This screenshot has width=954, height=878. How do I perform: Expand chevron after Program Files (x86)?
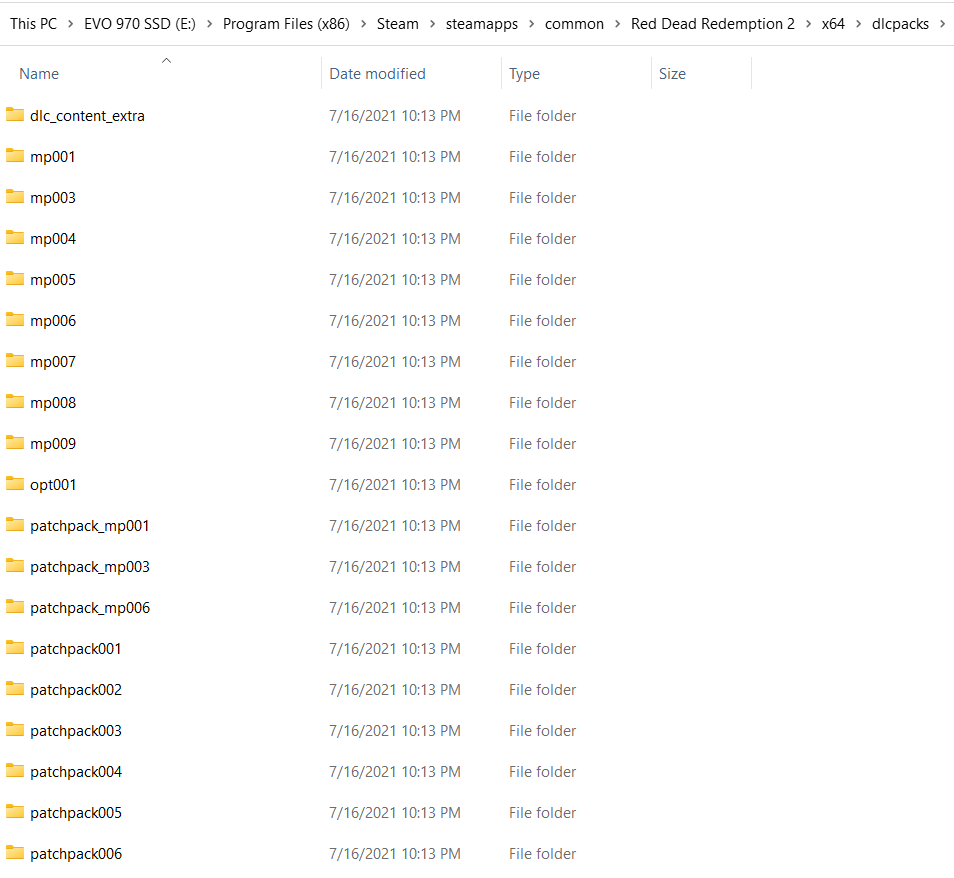coord(363,24)
